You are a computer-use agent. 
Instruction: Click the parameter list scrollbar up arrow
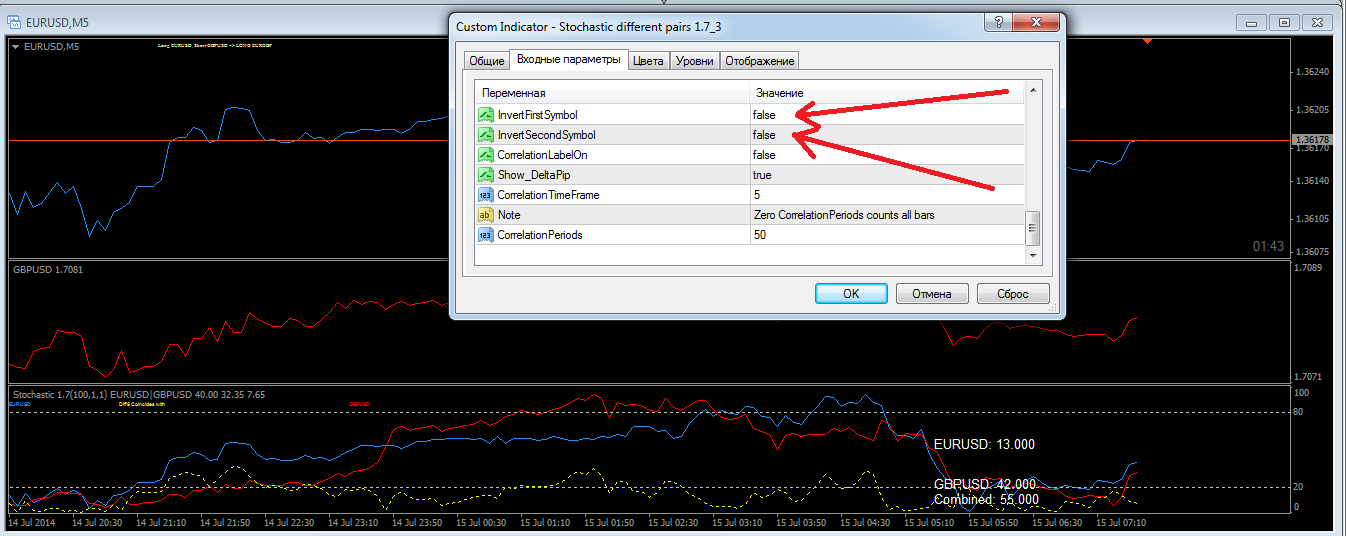click(x=1033, y=92)
